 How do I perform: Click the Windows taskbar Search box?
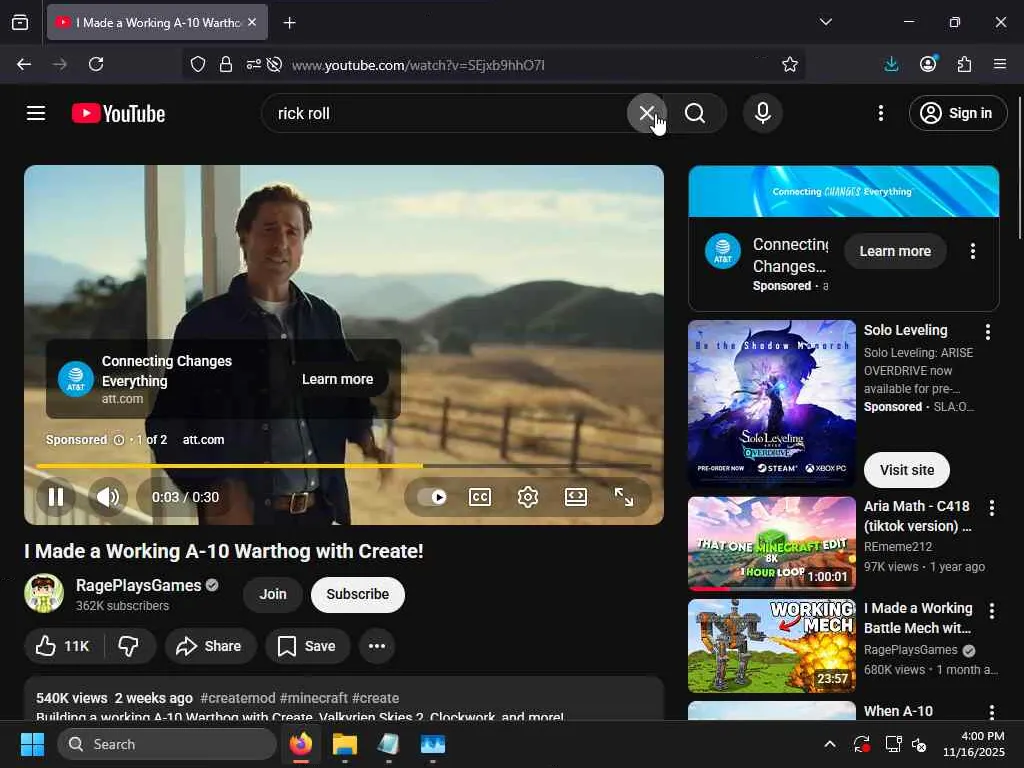point(167,744)
